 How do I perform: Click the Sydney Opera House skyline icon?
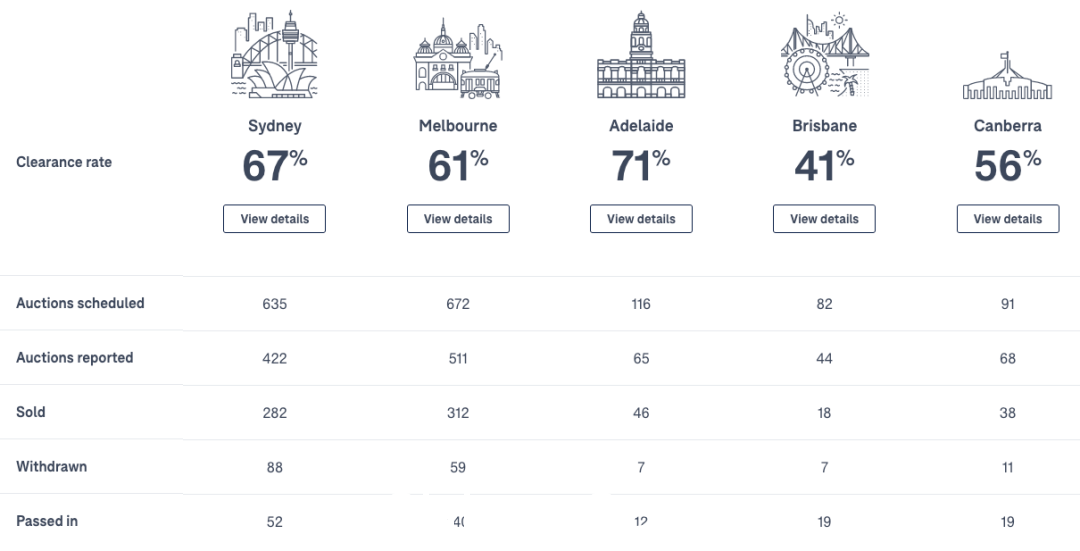[274, 55]
